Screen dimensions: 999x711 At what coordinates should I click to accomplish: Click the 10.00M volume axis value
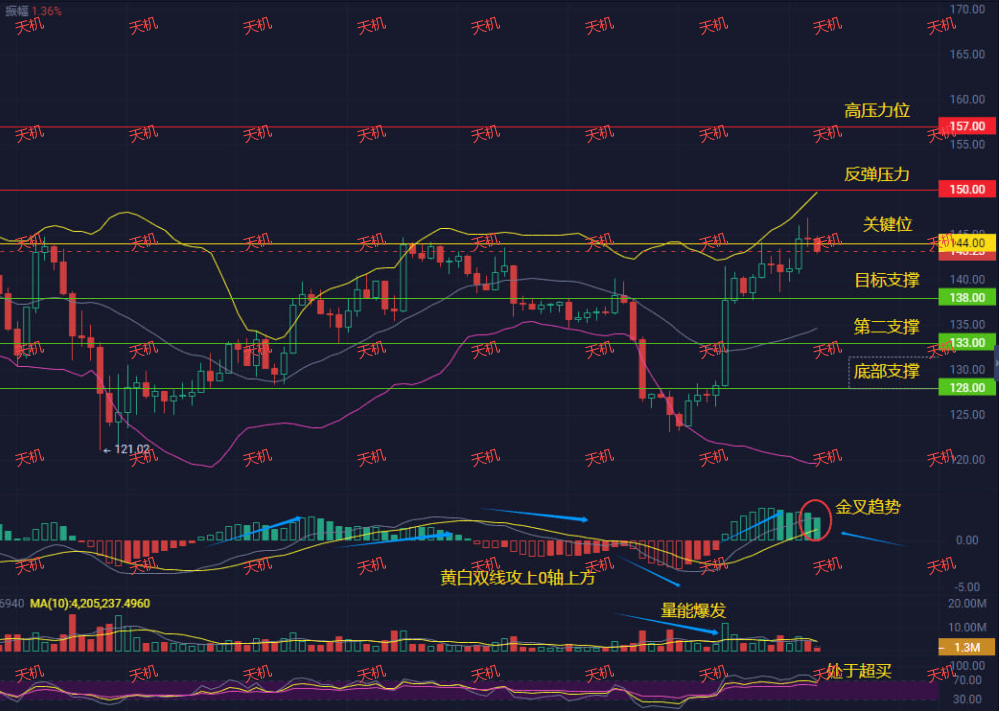pos(967,628)
